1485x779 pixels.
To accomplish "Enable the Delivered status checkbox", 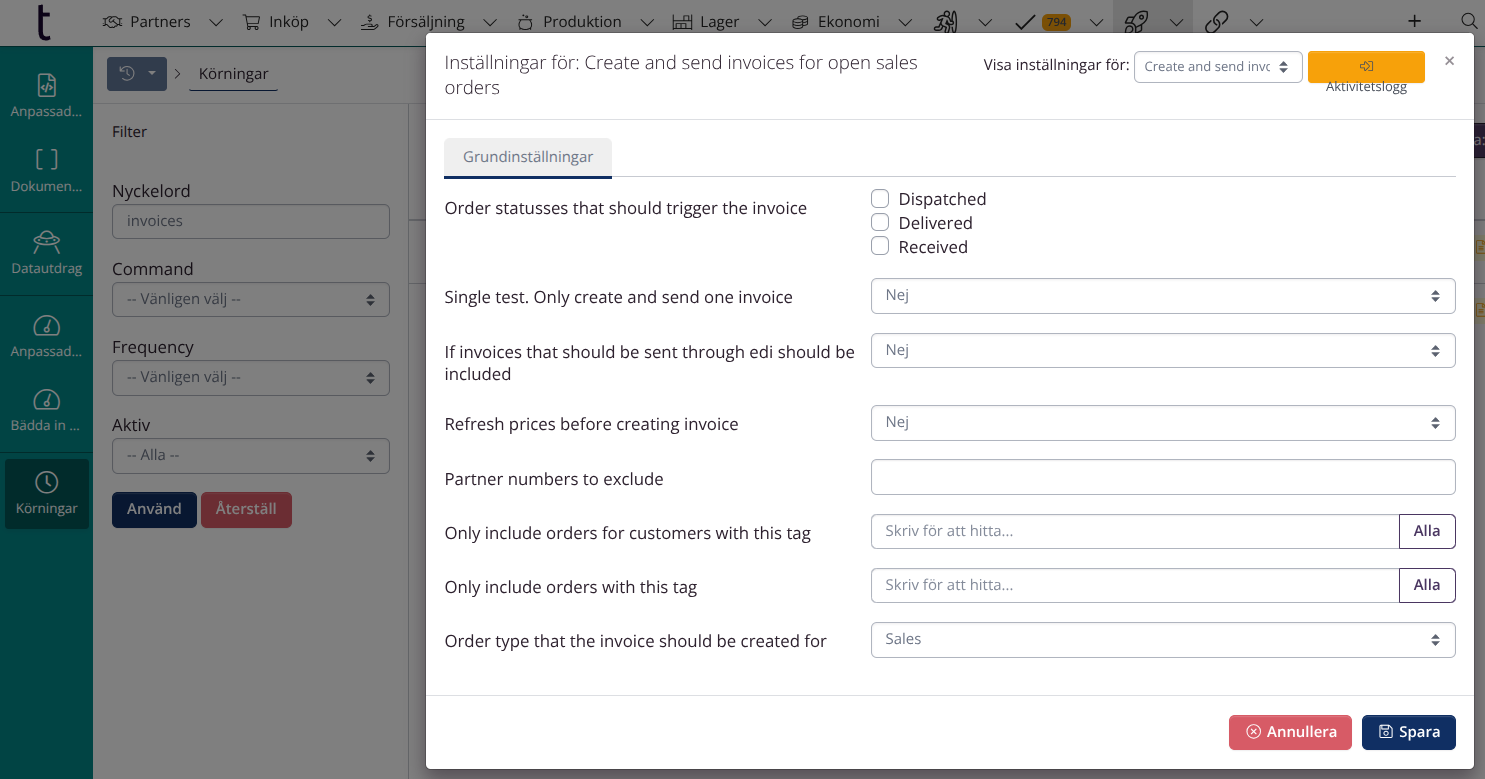I will pyautogui.click(x=880, y=222).
